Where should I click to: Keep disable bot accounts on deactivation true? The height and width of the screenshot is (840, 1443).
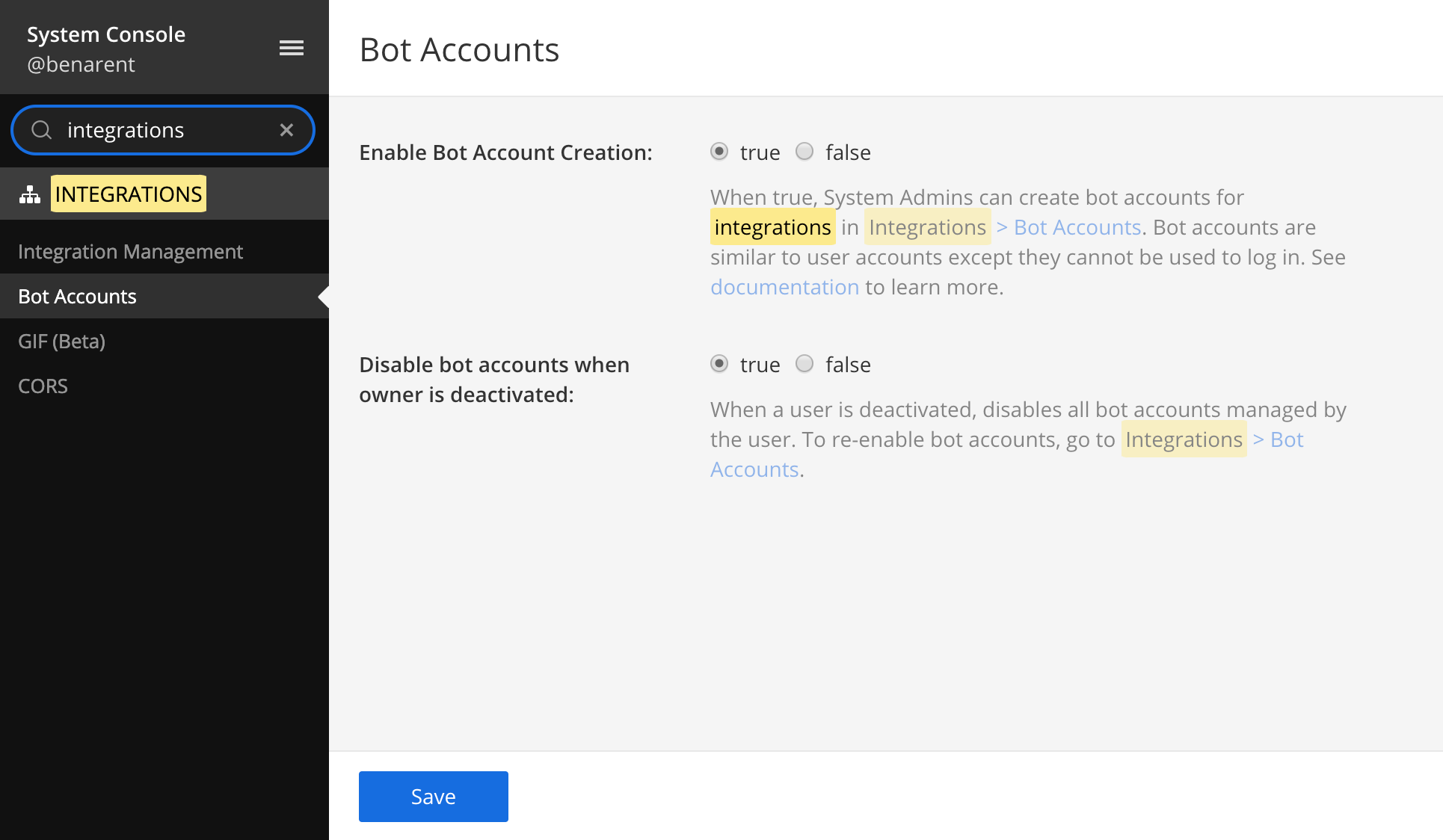[x=719, y=364]
